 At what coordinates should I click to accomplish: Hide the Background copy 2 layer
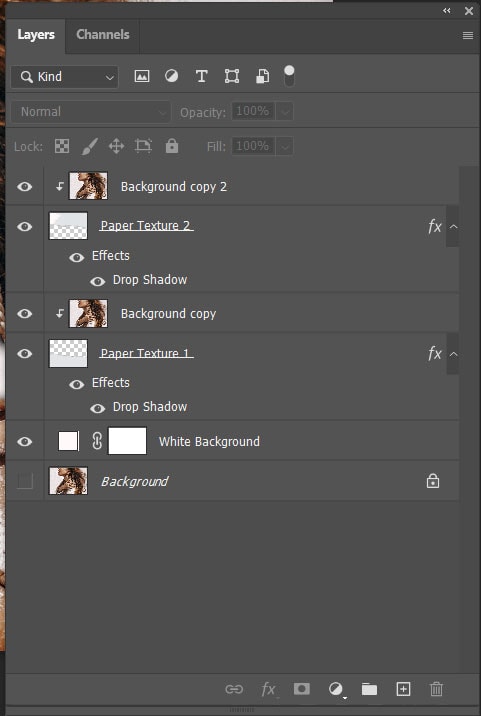coord(25,186)
